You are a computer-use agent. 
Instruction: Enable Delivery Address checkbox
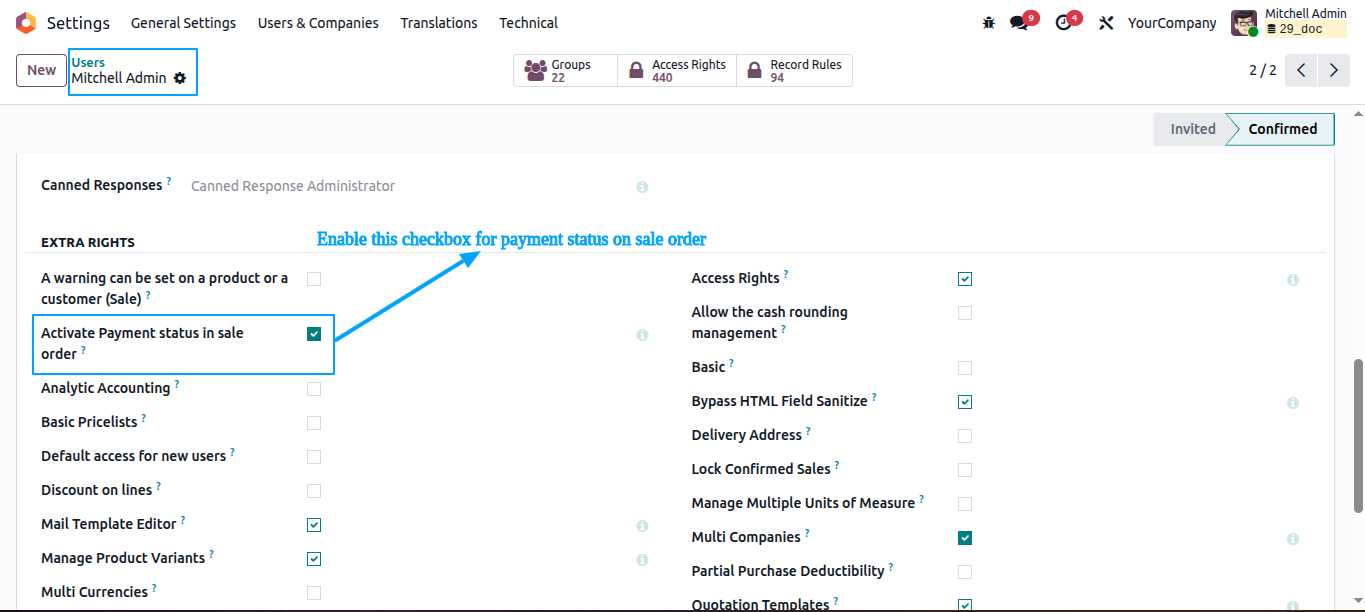pos(965,436)
